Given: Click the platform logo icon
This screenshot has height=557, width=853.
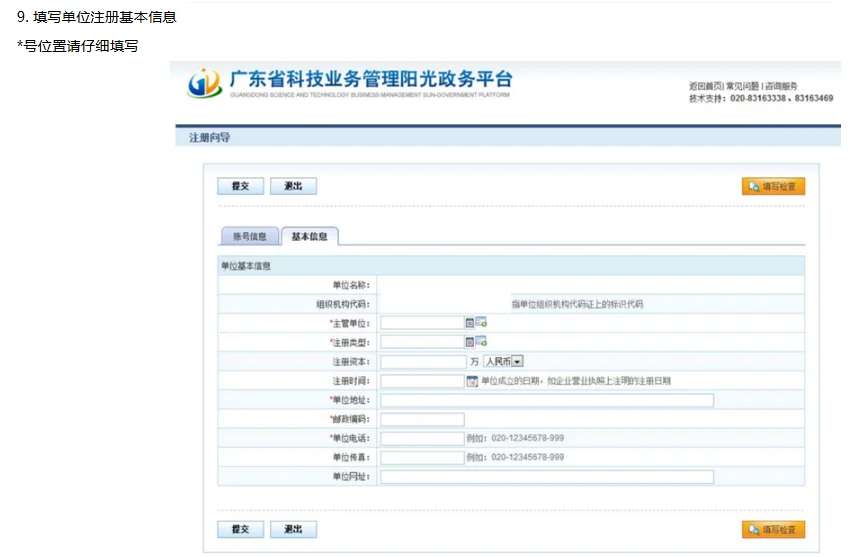Looking at the screenshot, I should pos(205,83).
